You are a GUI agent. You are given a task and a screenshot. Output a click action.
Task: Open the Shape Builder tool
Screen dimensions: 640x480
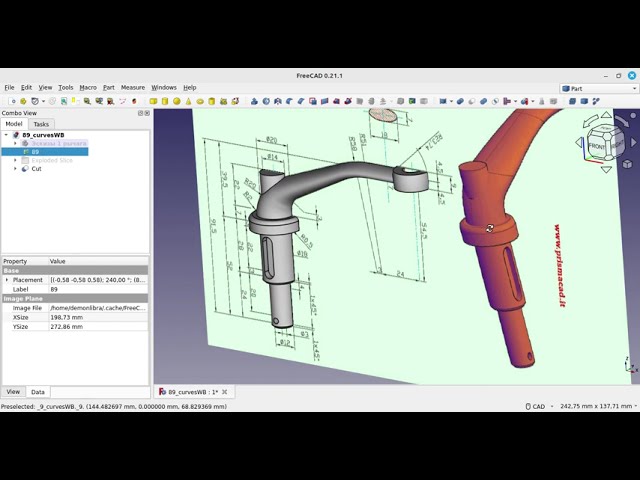[x=235, y=101]
